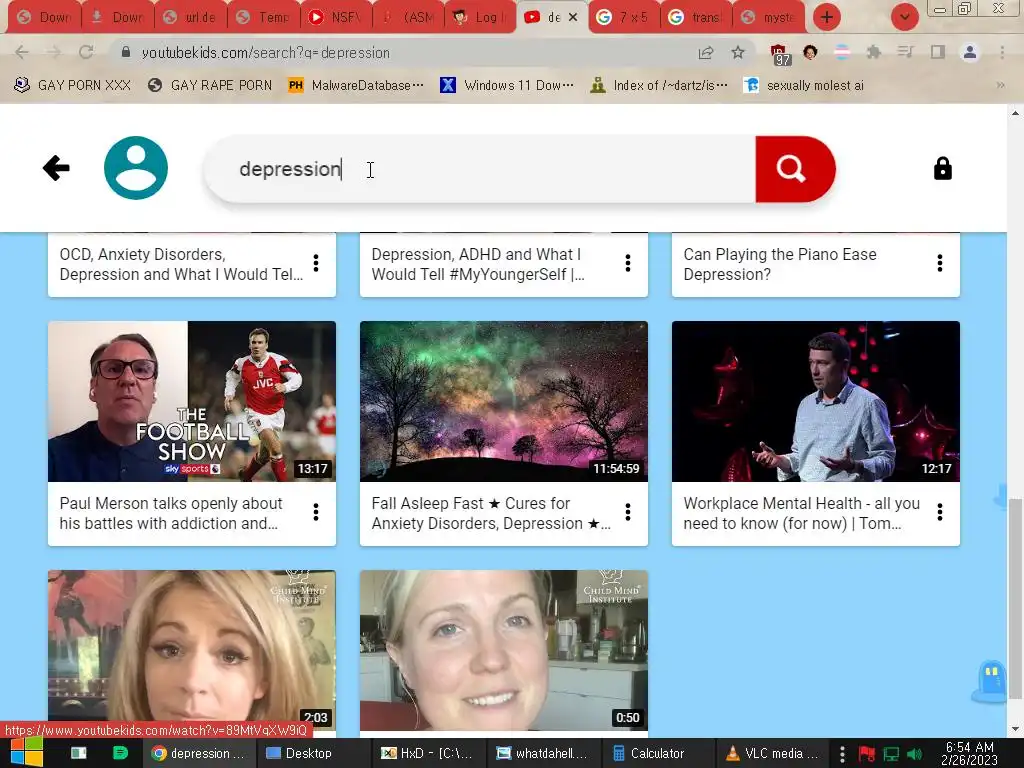Open Chrome profile account button
1024x768 pixels.
(x=970, y=52)
